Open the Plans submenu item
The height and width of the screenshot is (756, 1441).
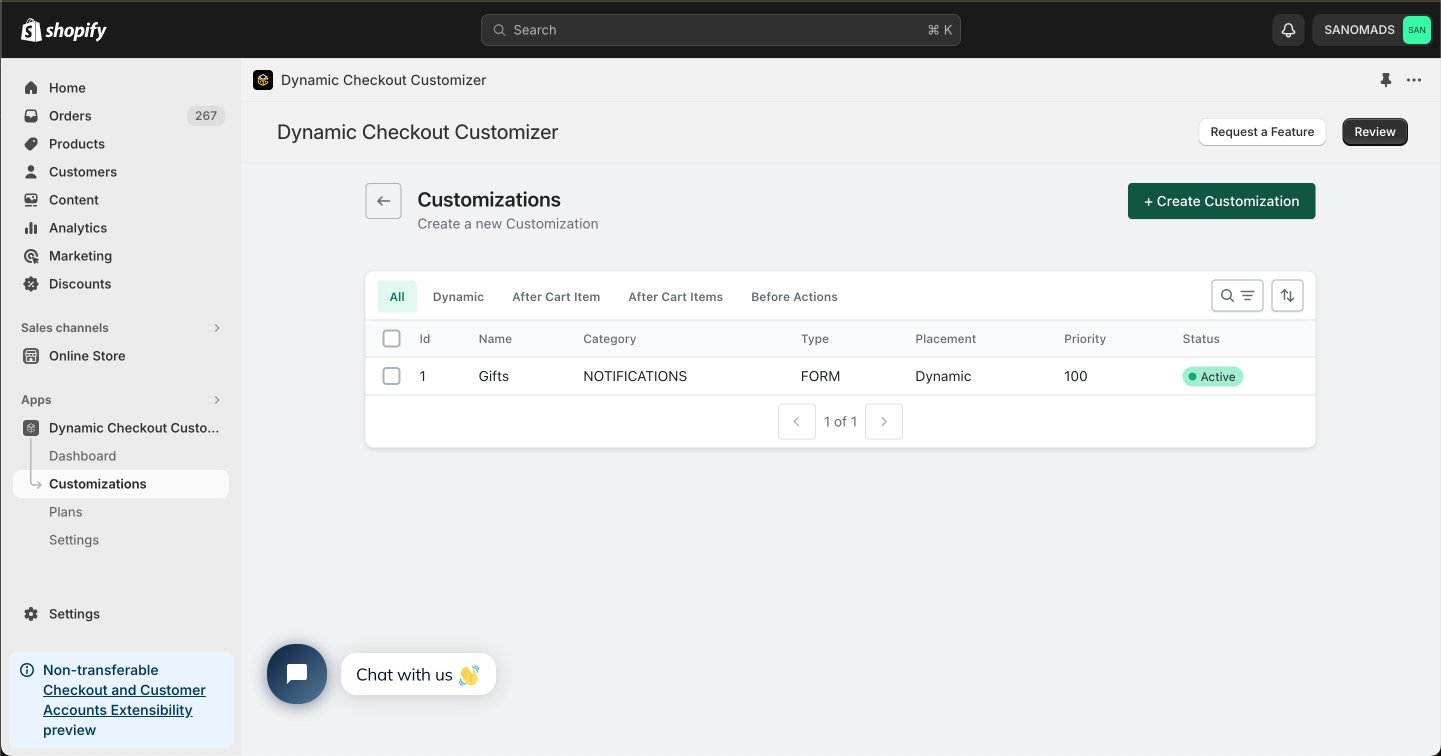66,512
